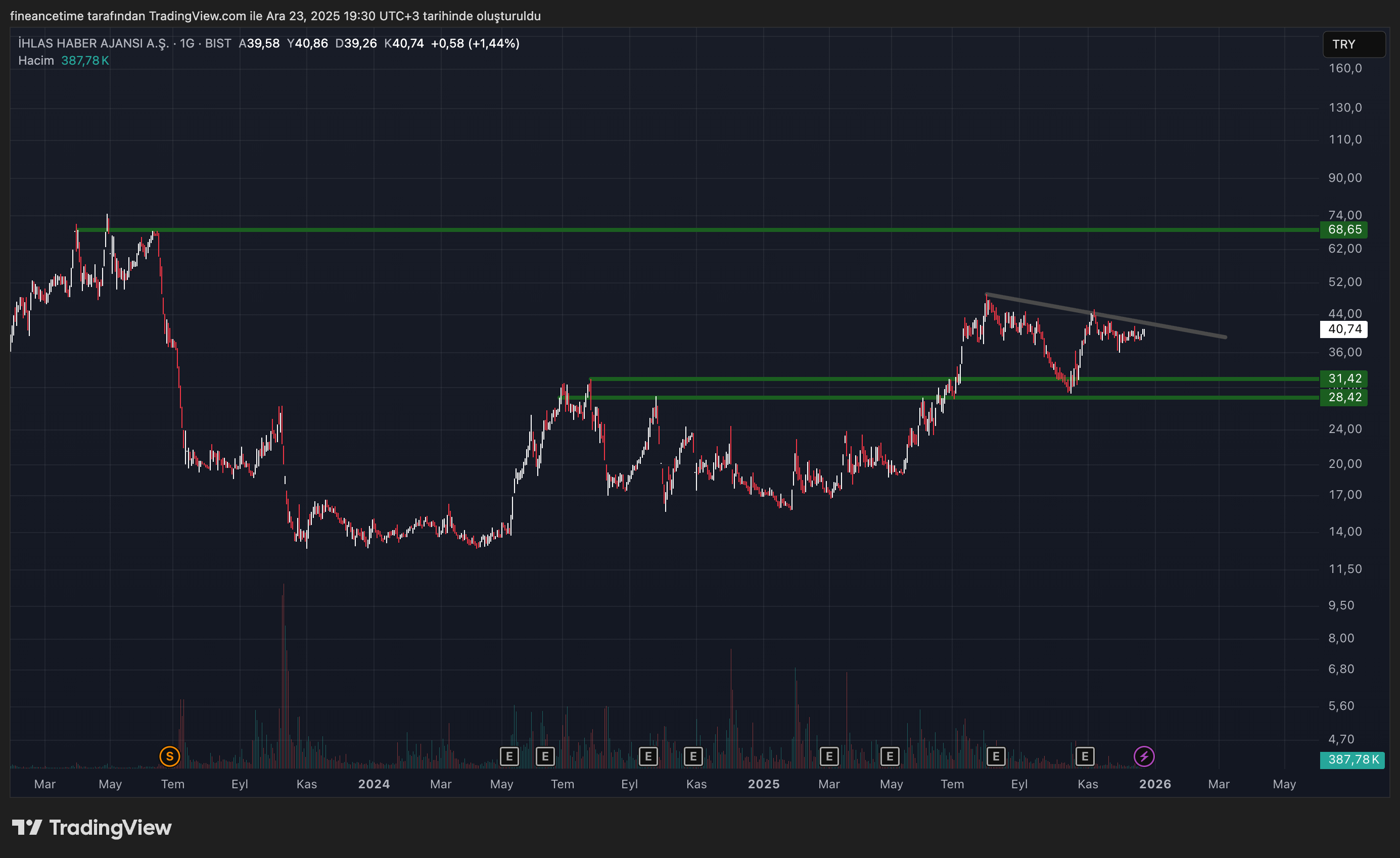Click the current price 40,74 label
The image size is (1400, 858).
coord(1344,329)
